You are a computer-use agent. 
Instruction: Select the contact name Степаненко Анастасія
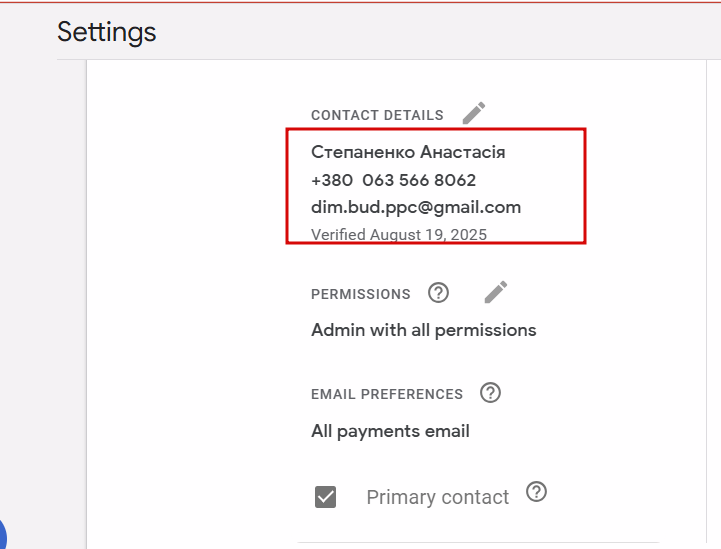click(x=408, y=152)
